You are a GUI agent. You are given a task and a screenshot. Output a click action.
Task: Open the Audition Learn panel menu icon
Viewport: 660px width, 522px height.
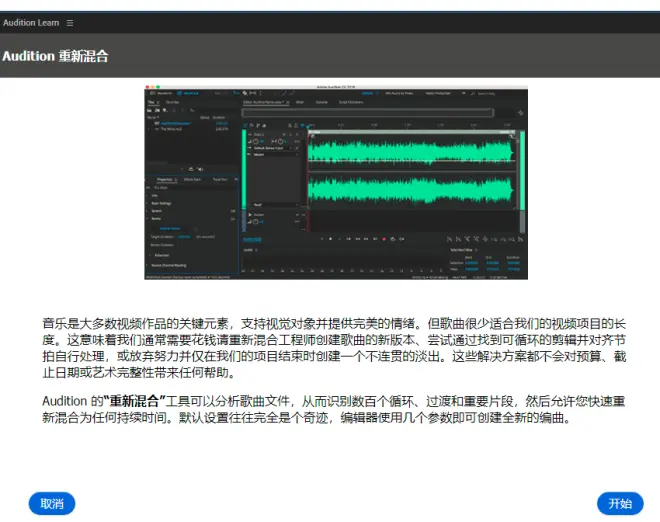pyautogui.click(x=70, y=23)
